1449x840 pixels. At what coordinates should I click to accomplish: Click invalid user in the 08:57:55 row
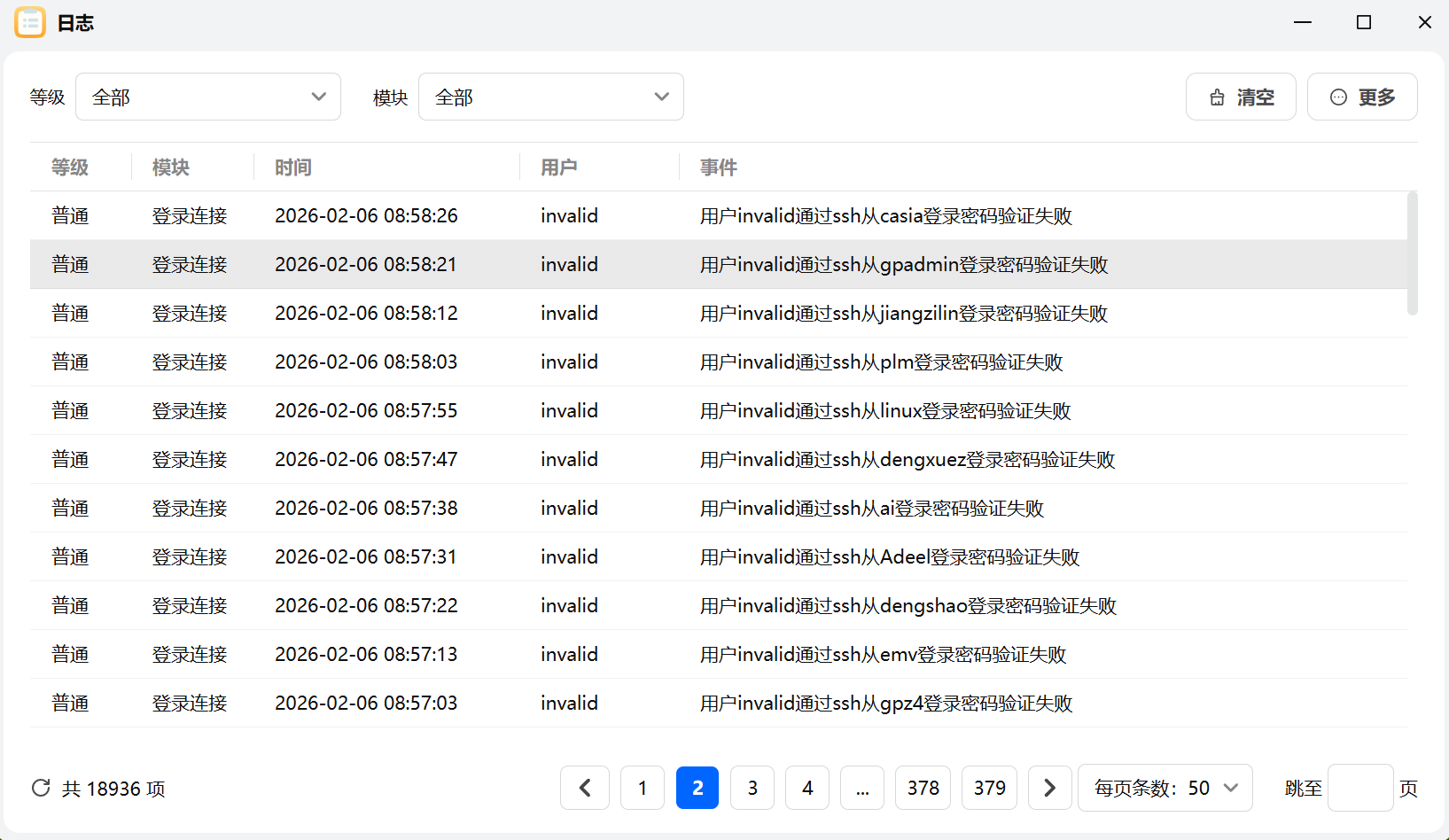[569, 410]
